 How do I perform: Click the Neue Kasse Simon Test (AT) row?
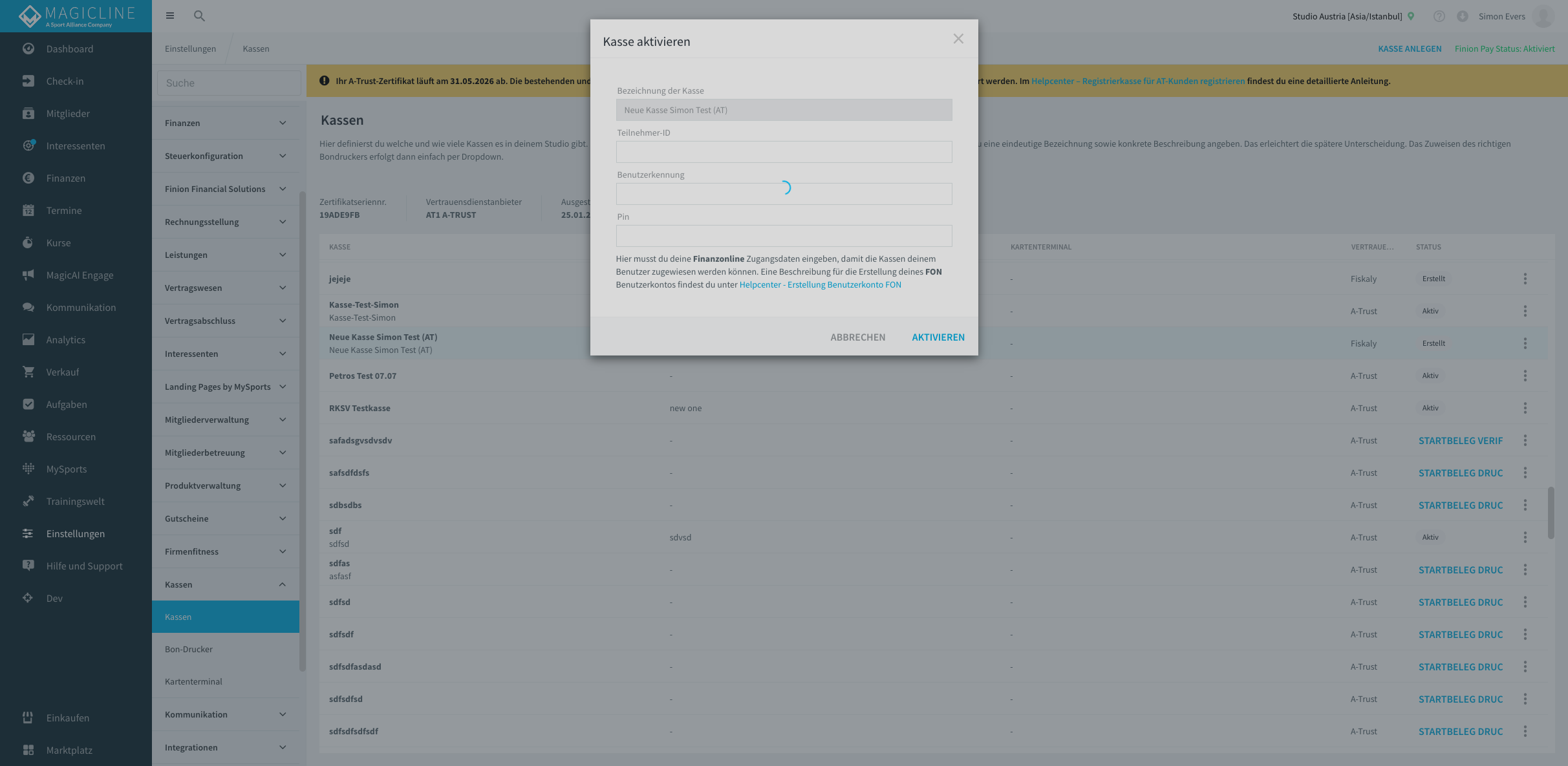click(933, 343)
